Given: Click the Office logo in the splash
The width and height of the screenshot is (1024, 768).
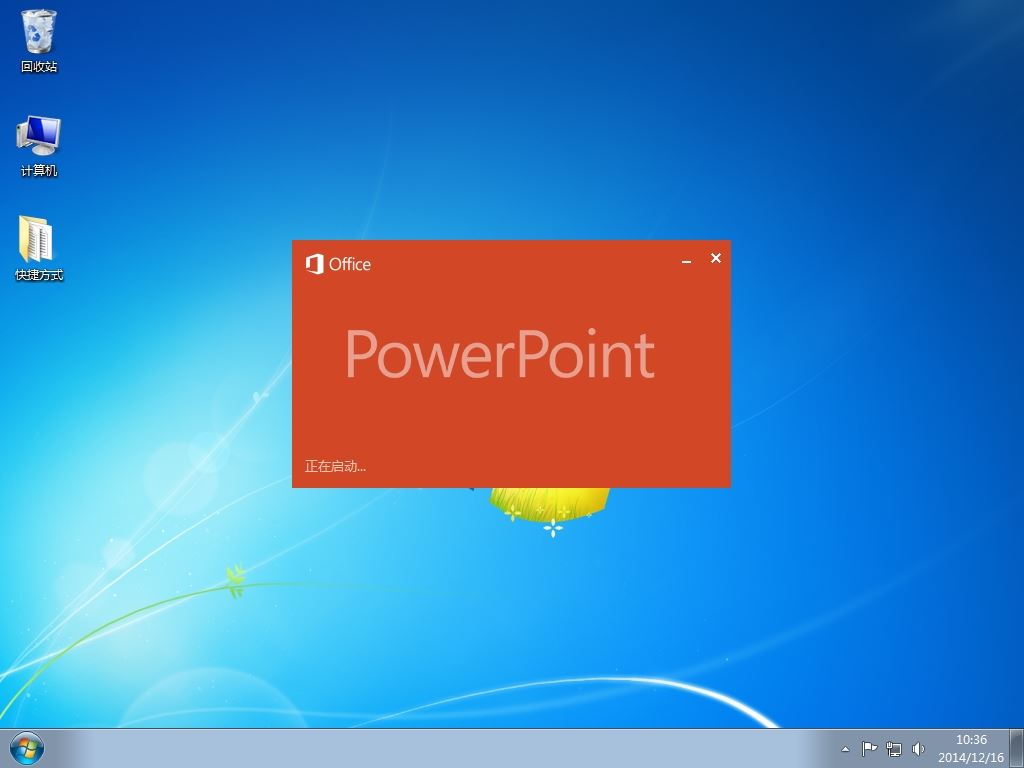Looking at the screenshot, I should click(338, 264).
